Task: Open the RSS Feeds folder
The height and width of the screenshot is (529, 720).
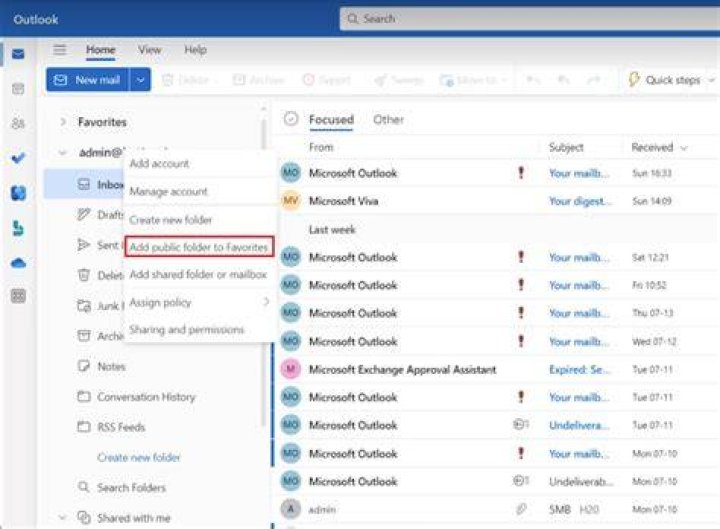Action: (x=121, y=427)
